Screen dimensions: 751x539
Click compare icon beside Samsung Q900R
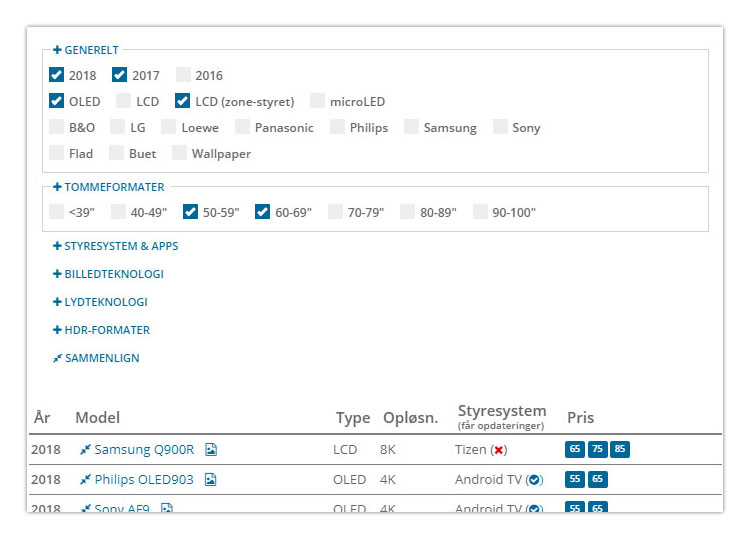pyautogui.click(x=85, y=449)
